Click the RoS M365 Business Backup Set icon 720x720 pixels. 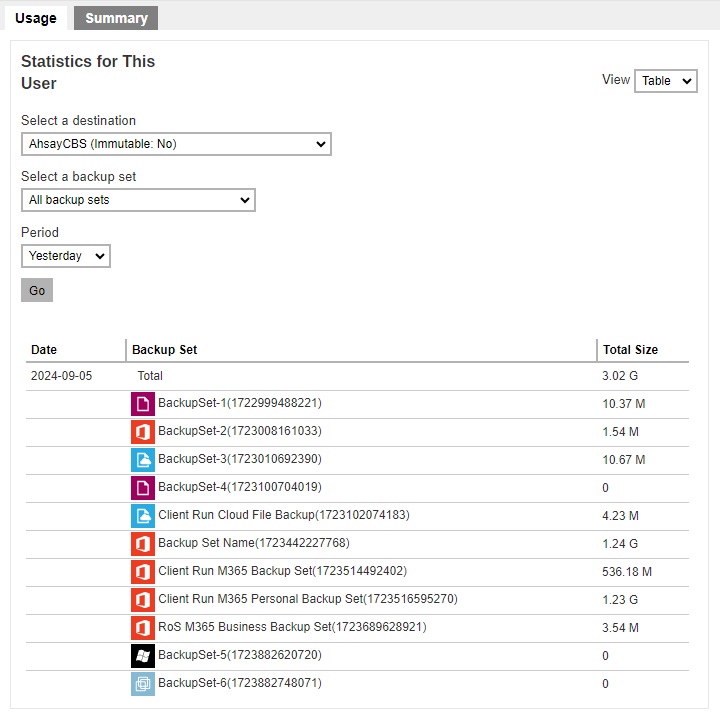tap(143, 628)
